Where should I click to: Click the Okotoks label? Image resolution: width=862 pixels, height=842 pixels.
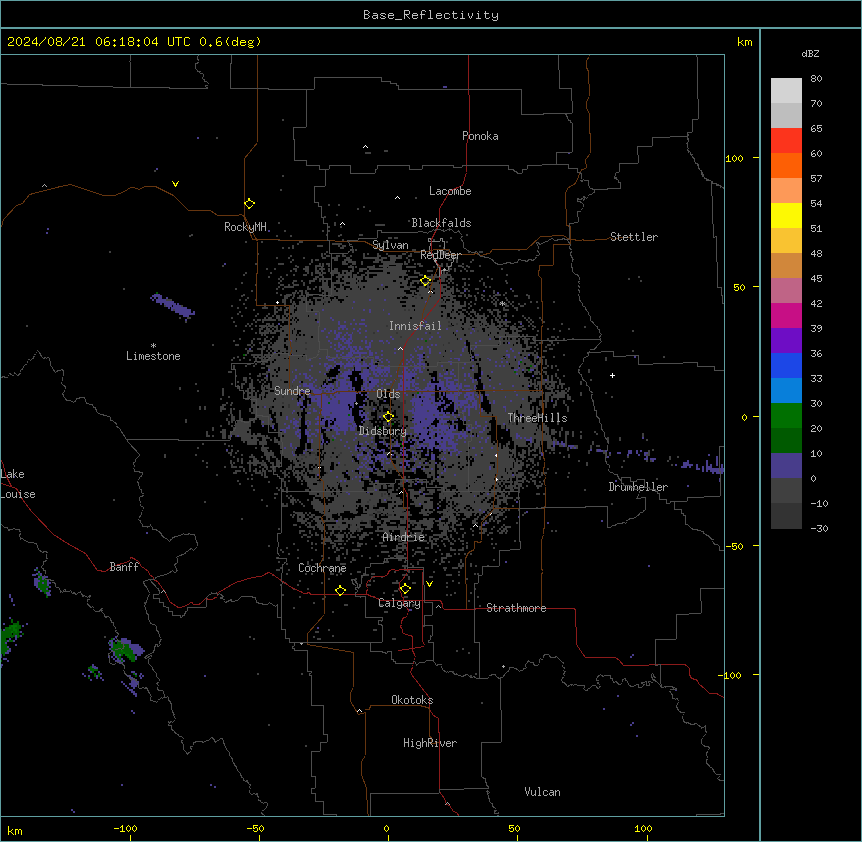click(x=412, y=700)
